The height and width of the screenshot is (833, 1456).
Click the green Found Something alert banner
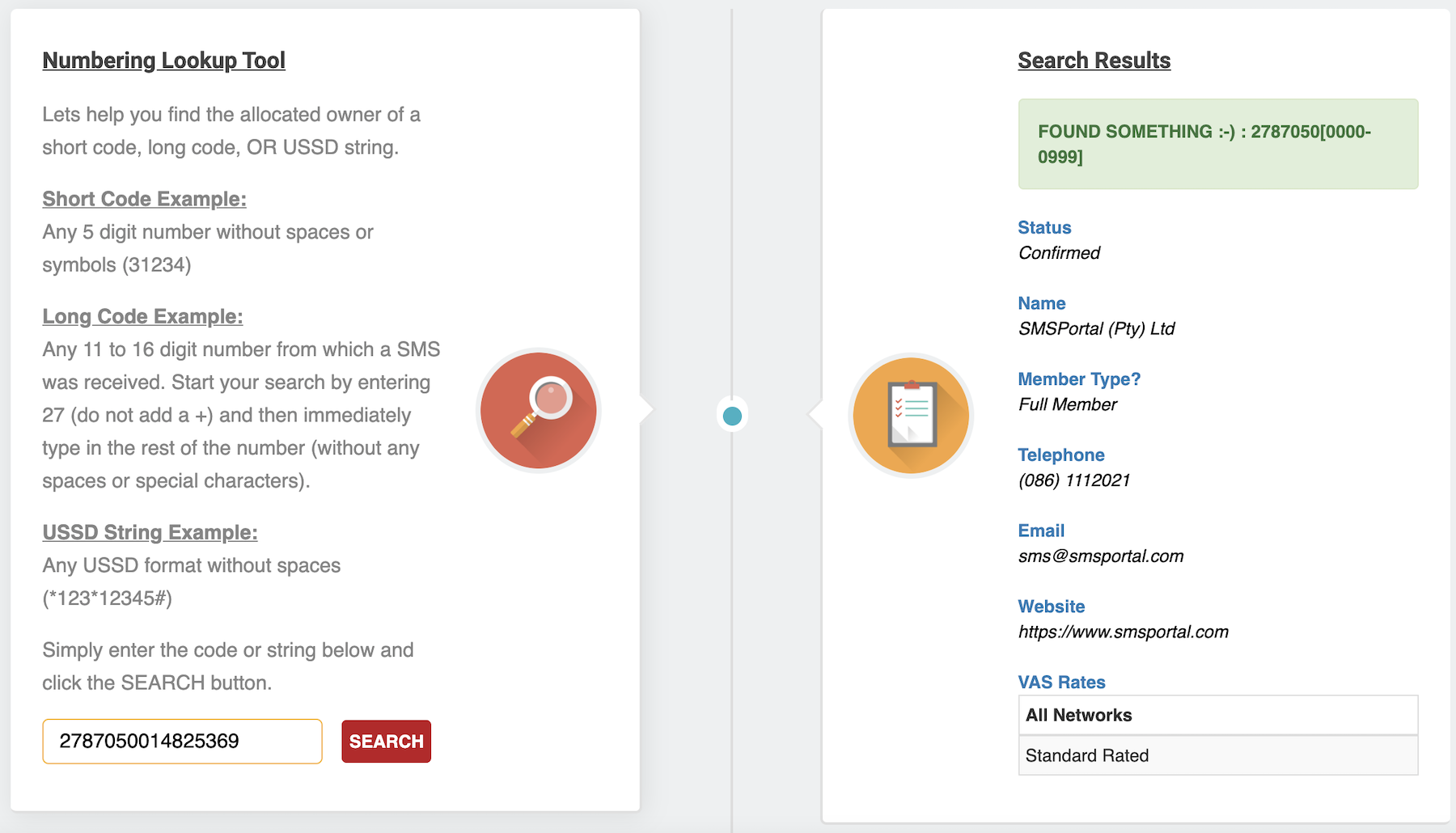(1217, 144)
